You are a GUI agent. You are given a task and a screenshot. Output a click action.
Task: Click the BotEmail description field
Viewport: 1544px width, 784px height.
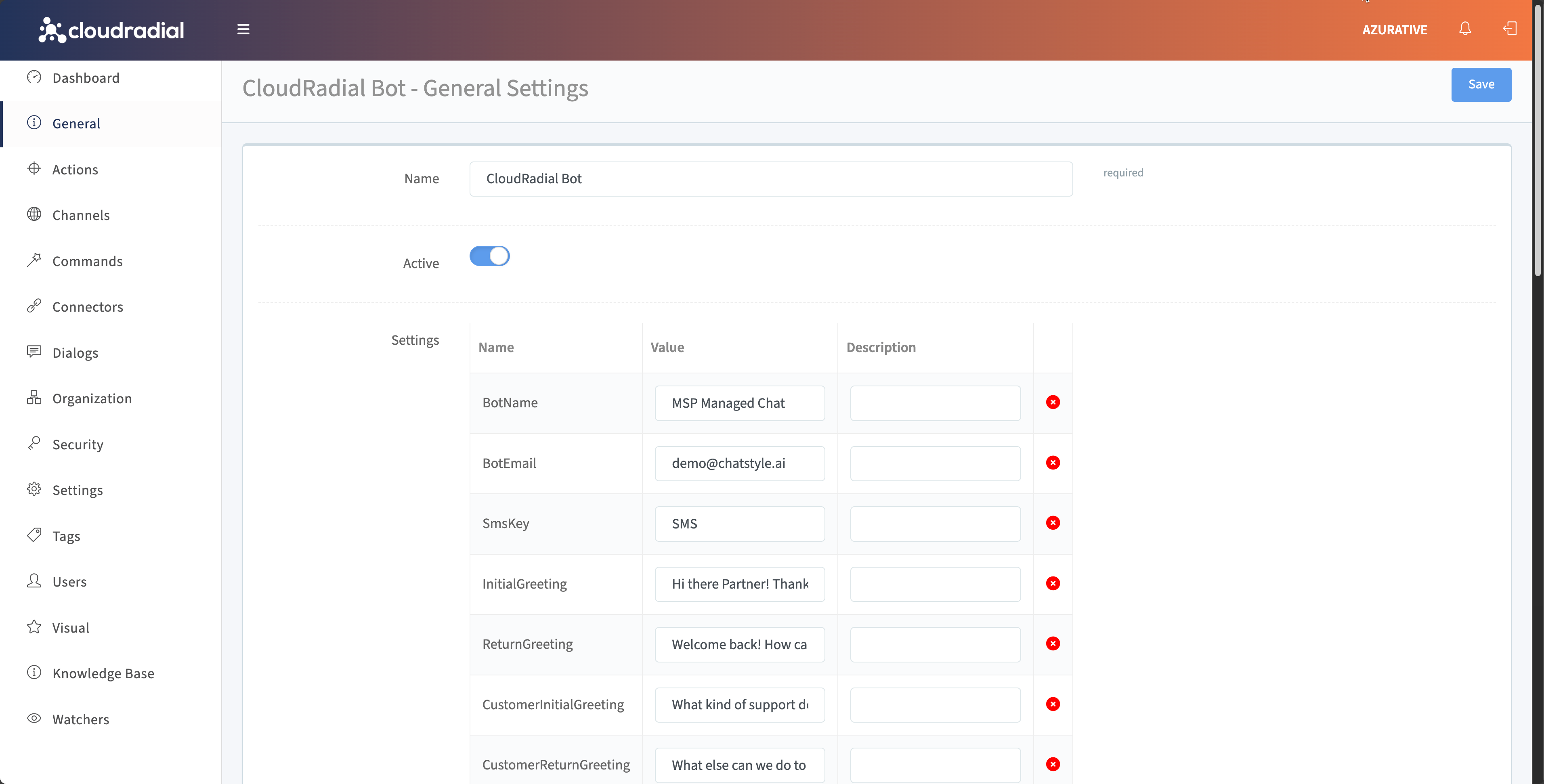pos(935,463)
